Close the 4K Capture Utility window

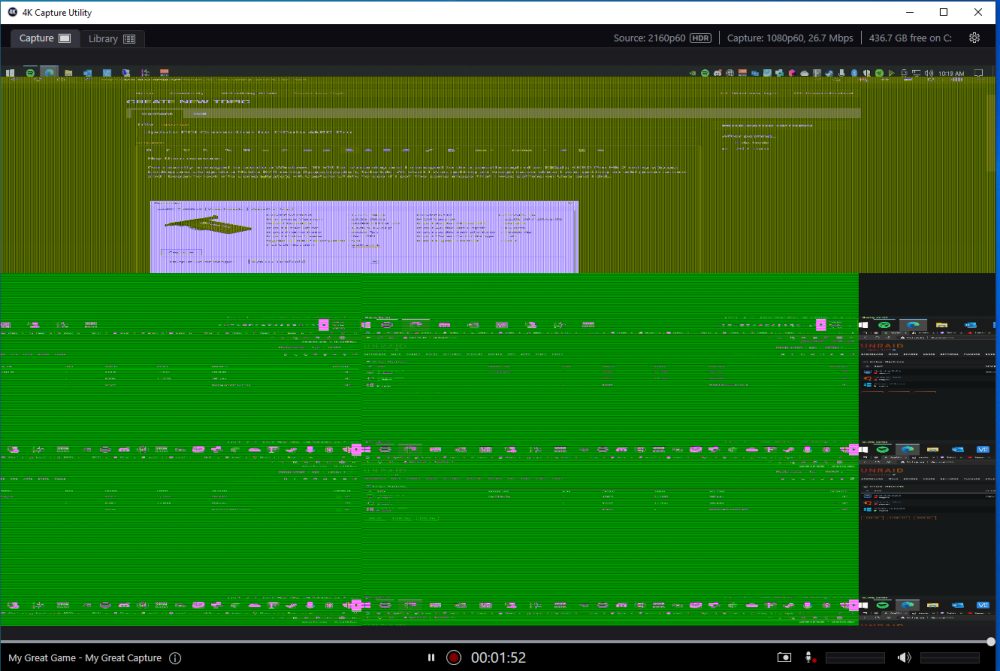coord(978,12)
